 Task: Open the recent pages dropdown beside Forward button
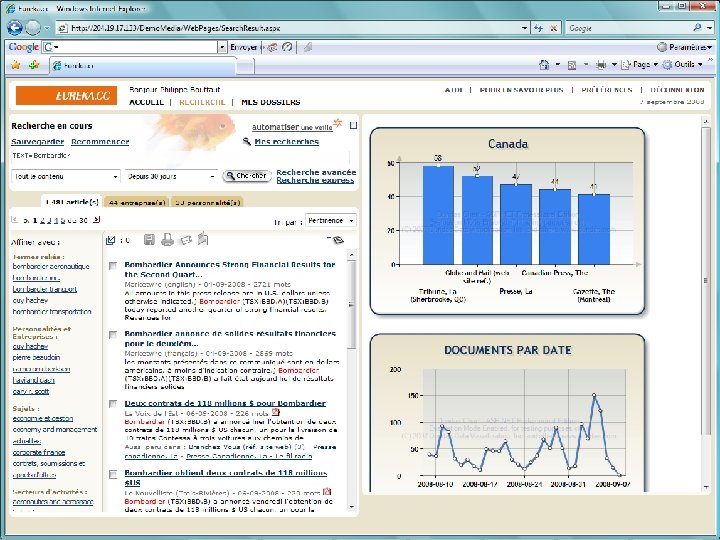47,28
